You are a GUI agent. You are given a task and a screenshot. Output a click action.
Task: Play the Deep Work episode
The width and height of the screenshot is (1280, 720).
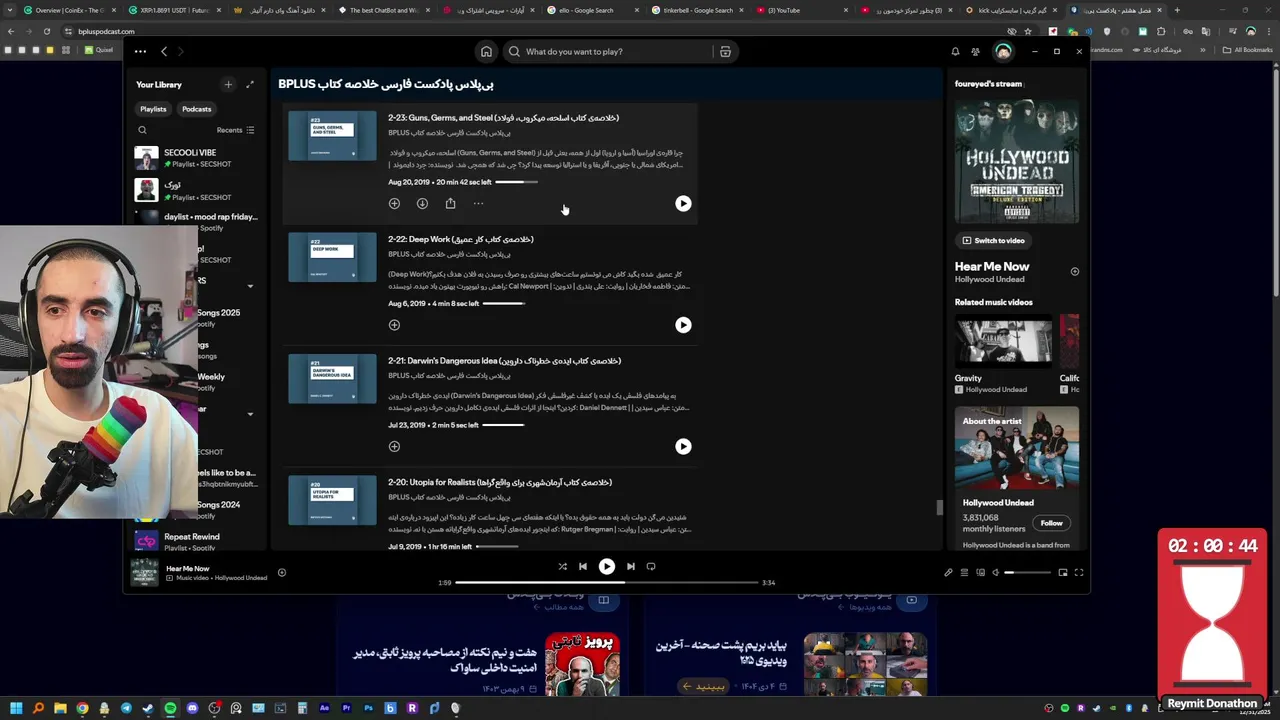point(683,325)
